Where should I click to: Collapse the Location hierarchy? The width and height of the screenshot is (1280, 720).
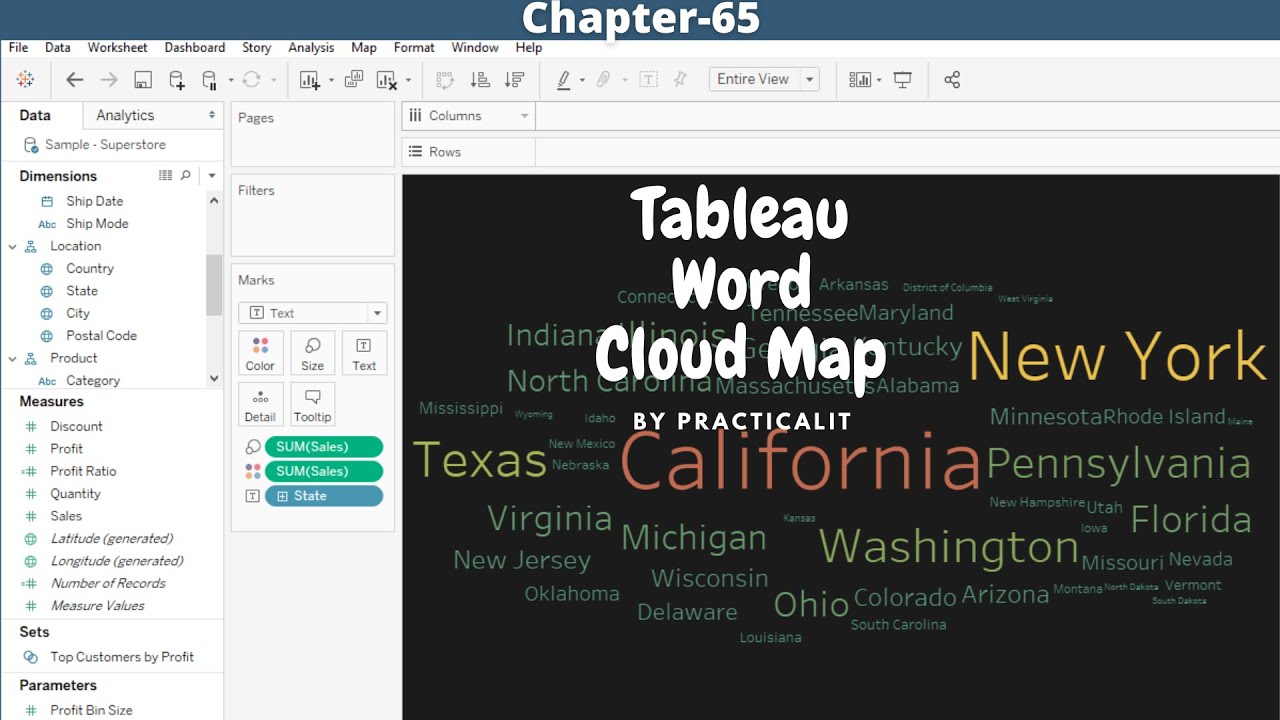point(13,246)
